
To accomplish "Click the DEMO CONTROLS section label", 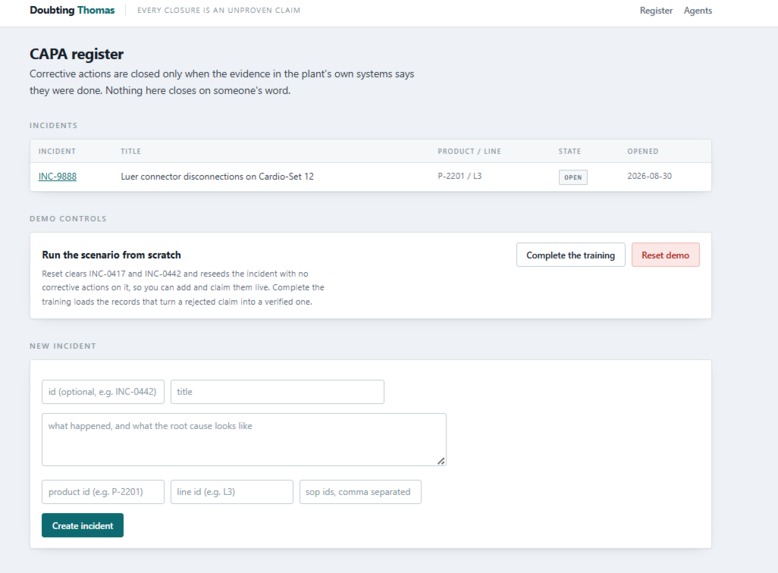I will coord(68,219).
